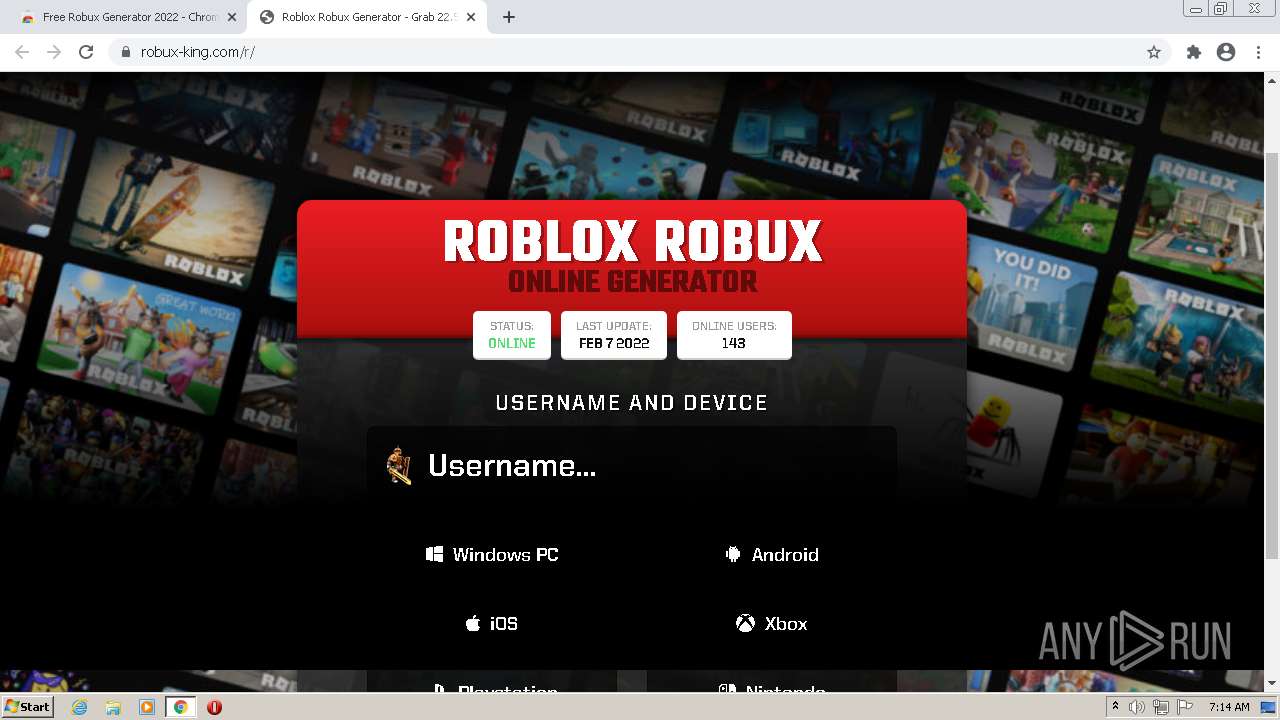The width and height of the screenshot is (1280, 720).
Task: Open a new browser tab
Action: (x=509, y=17)
